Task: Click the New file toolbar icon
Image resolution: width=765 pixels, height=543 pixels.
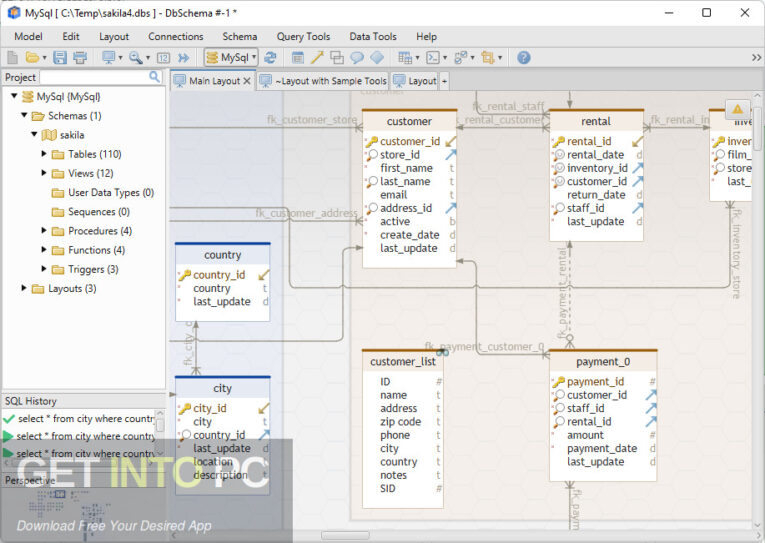Action: [12, 58]
